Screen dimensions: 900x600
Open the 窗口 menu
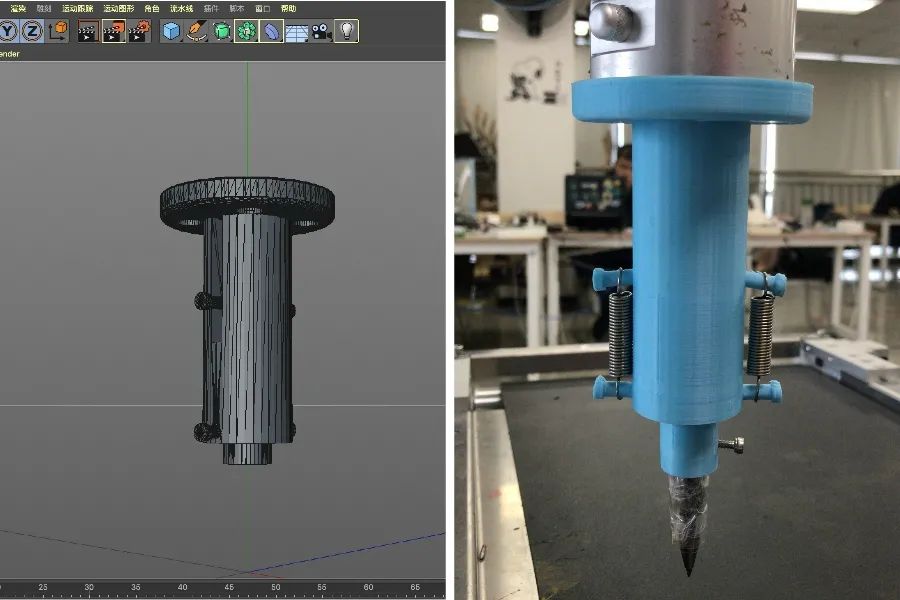click(262, 8)
